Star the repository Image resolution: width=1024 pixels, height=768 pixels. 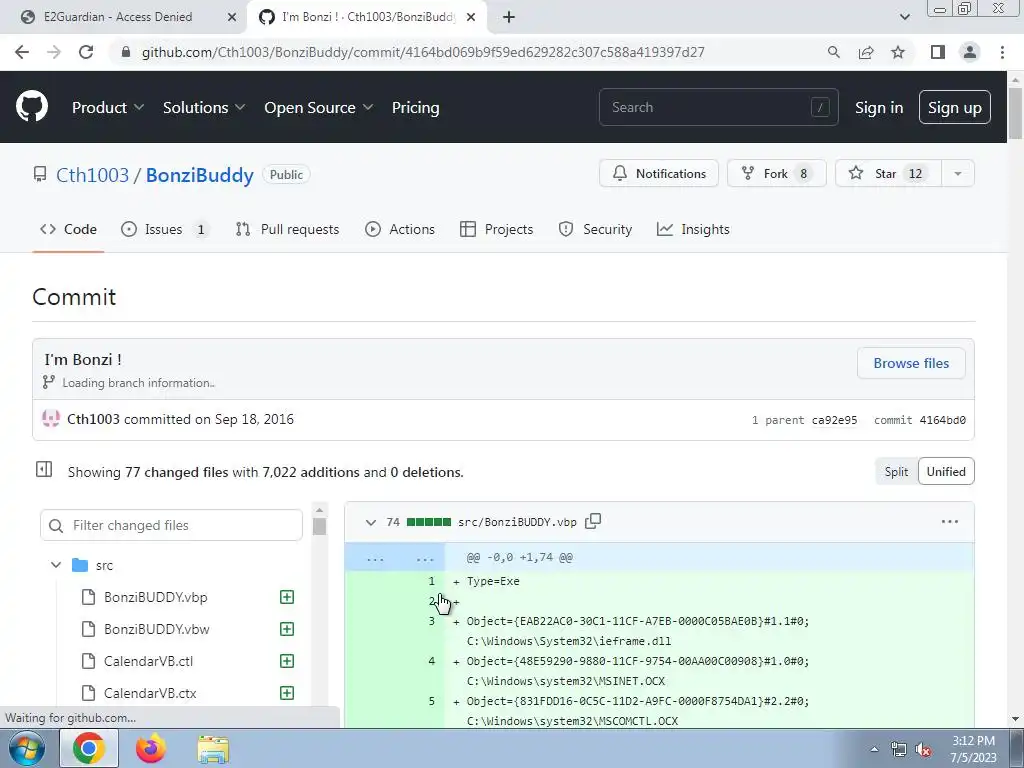888,173
